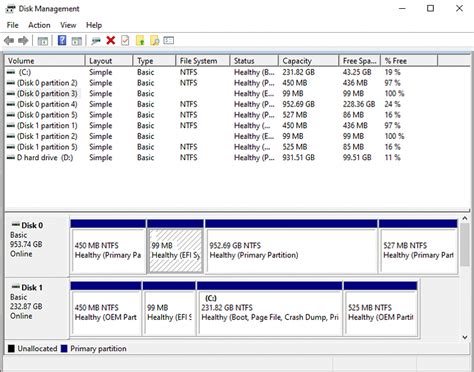Click the disk pane scroll up arrow
This screenshot has height=372, width=474.
[x=465, y=219]
